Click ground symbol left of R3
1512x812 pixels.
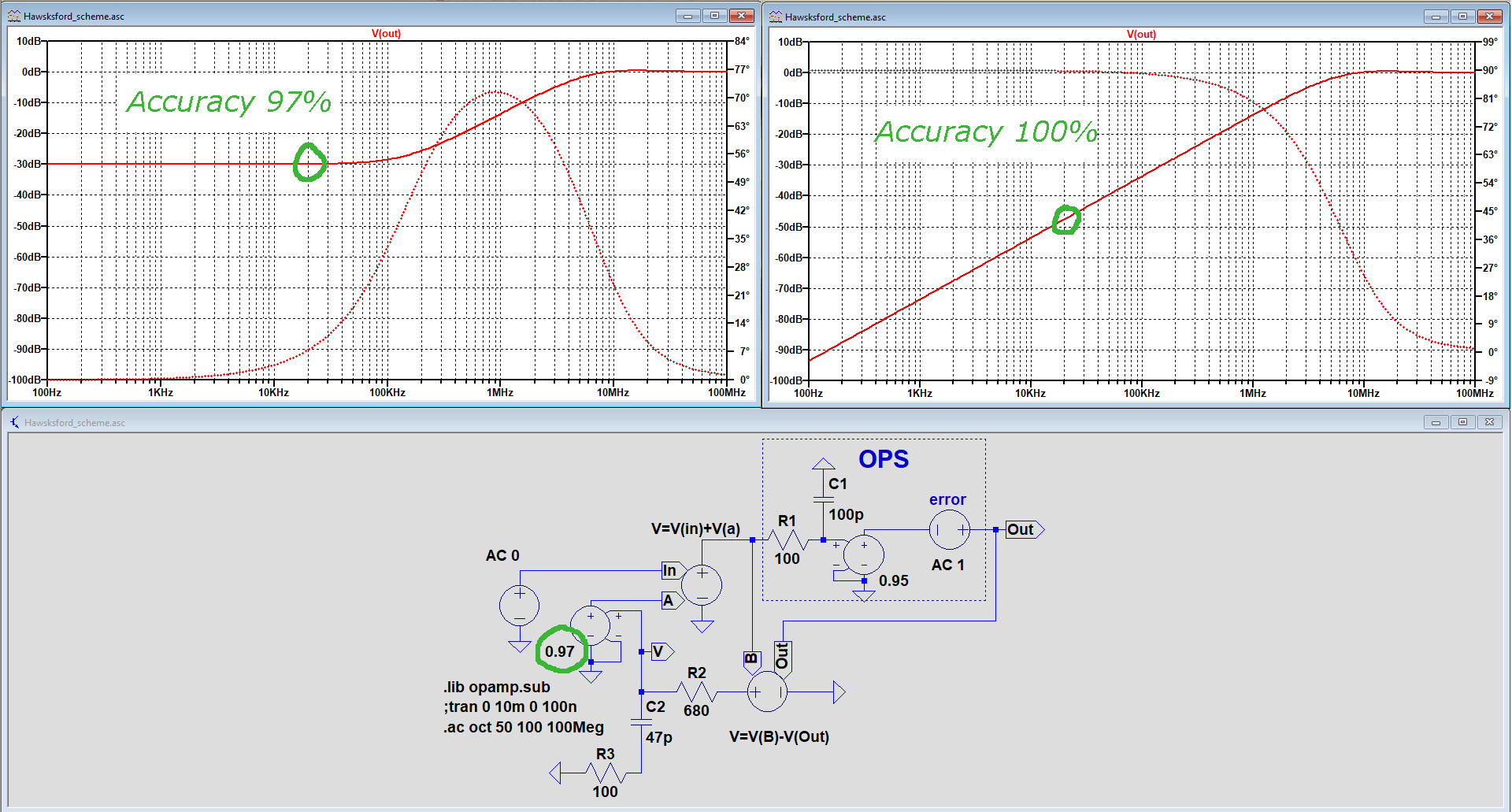coord(555,773)
